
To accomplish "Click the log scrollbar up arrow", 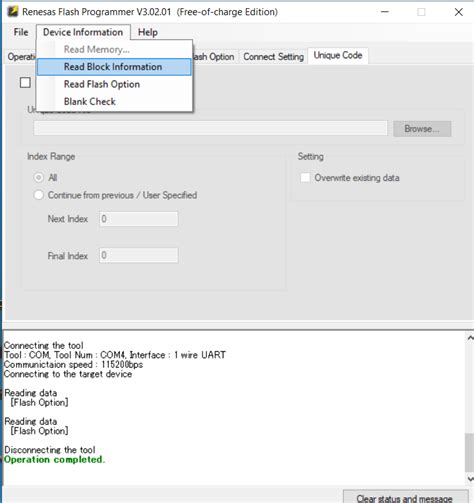I will click(470, 338).
